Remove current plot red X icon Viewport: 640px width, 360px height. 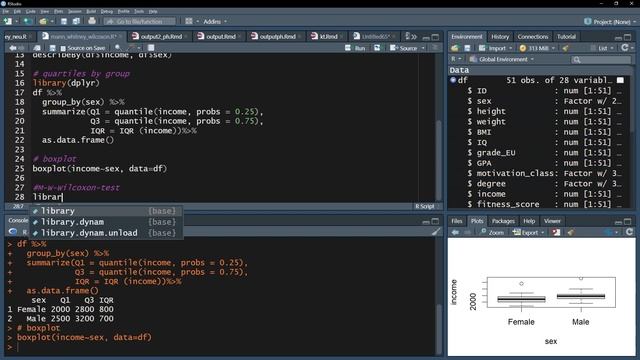click(556, 232)
